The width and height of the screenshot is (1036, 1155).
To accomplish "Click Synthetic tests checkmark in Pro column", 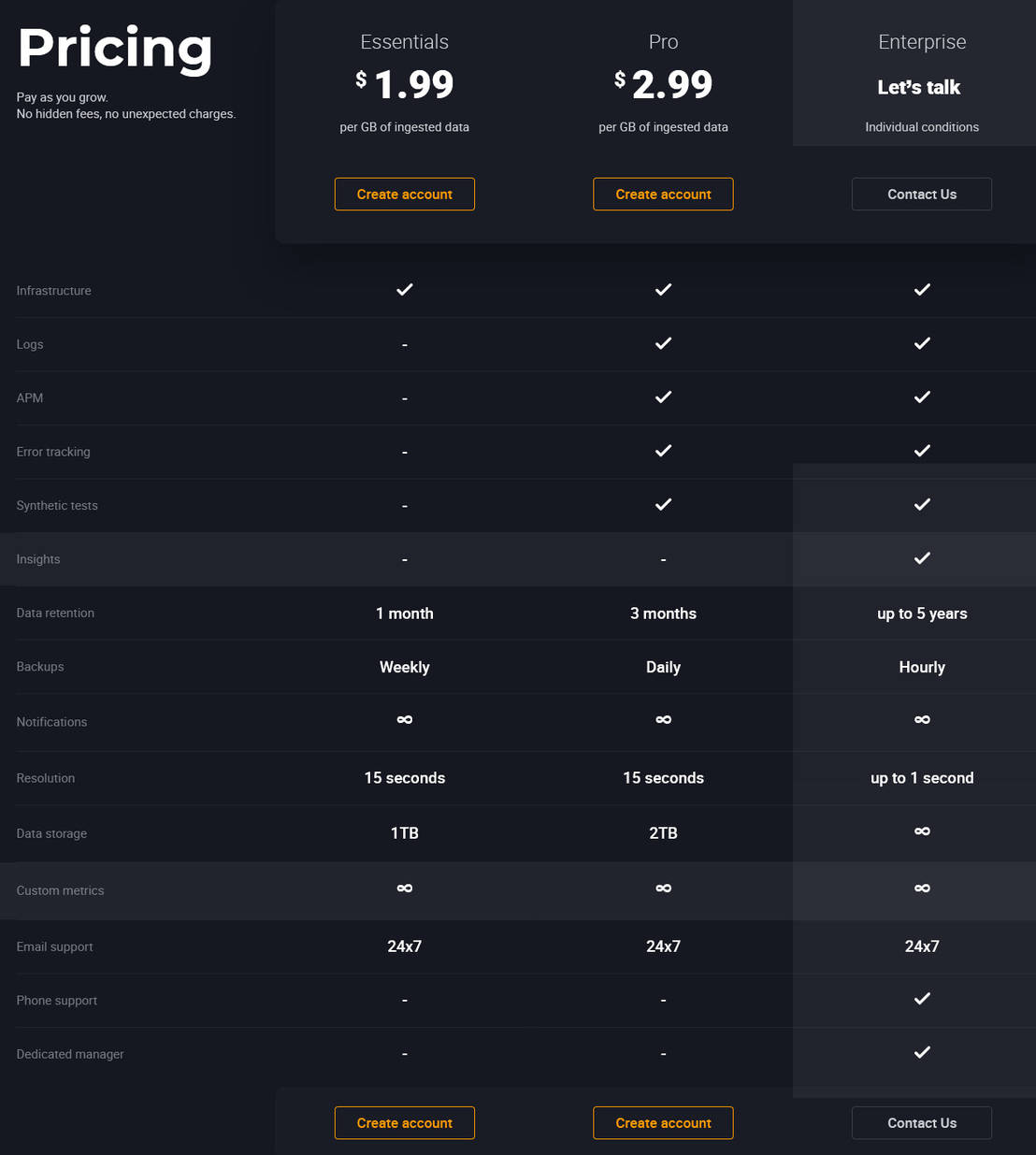I will click(x=663, y=504).
